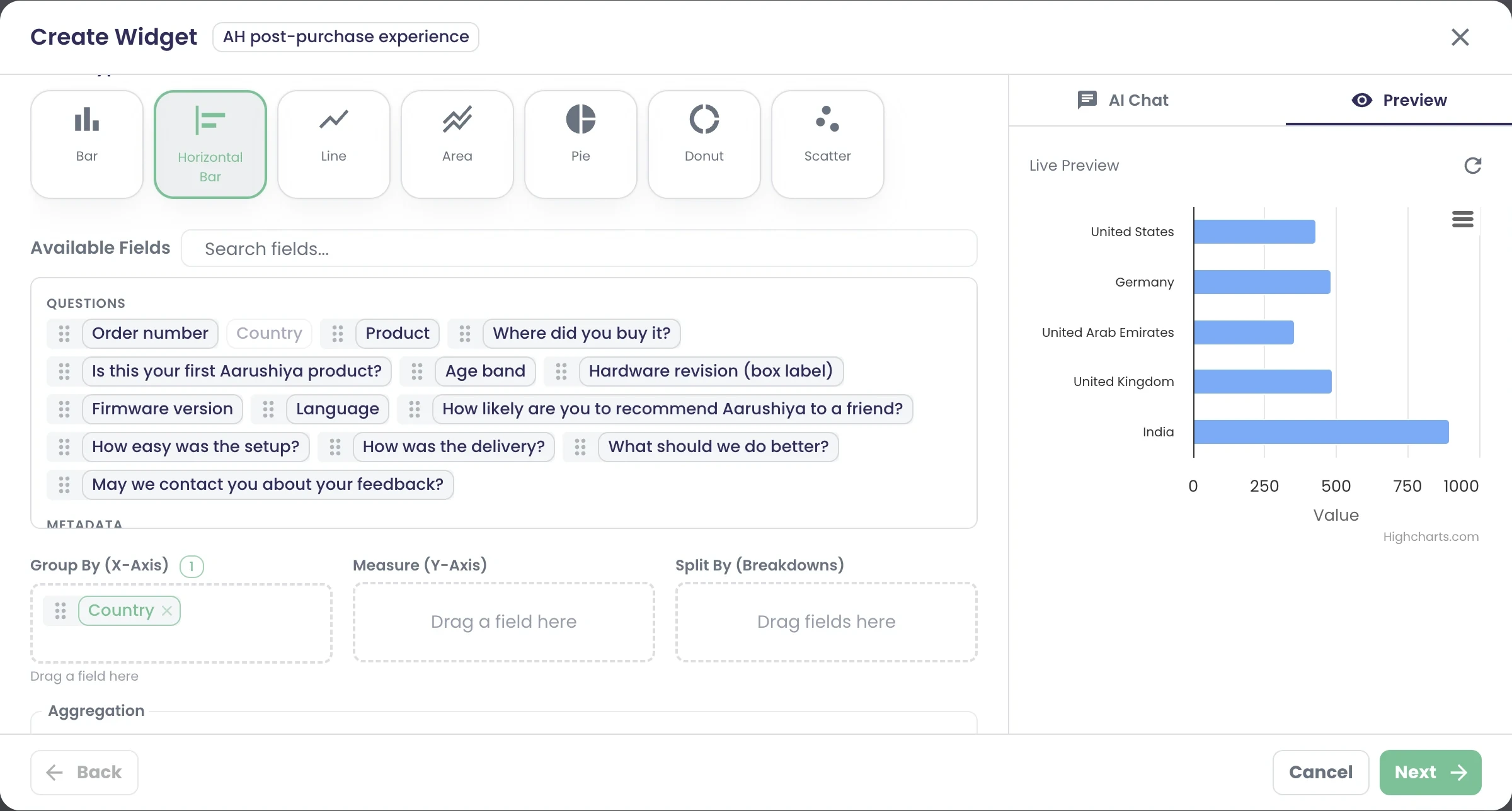
Task: Switch to the AI Chat tab
Action: pyautogui.click(x=1123, y=100)
